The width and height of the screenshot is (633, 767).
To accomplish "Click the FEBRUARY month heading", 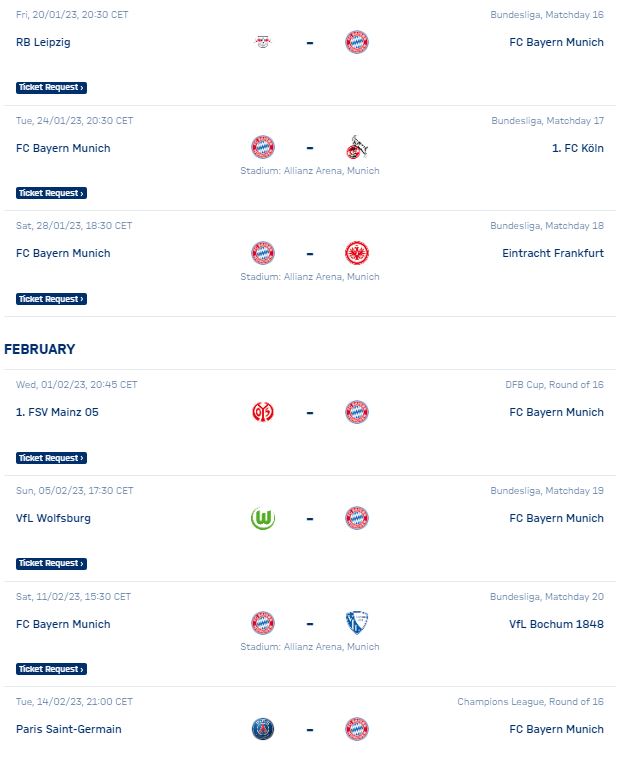I will [x=40, y=349].
